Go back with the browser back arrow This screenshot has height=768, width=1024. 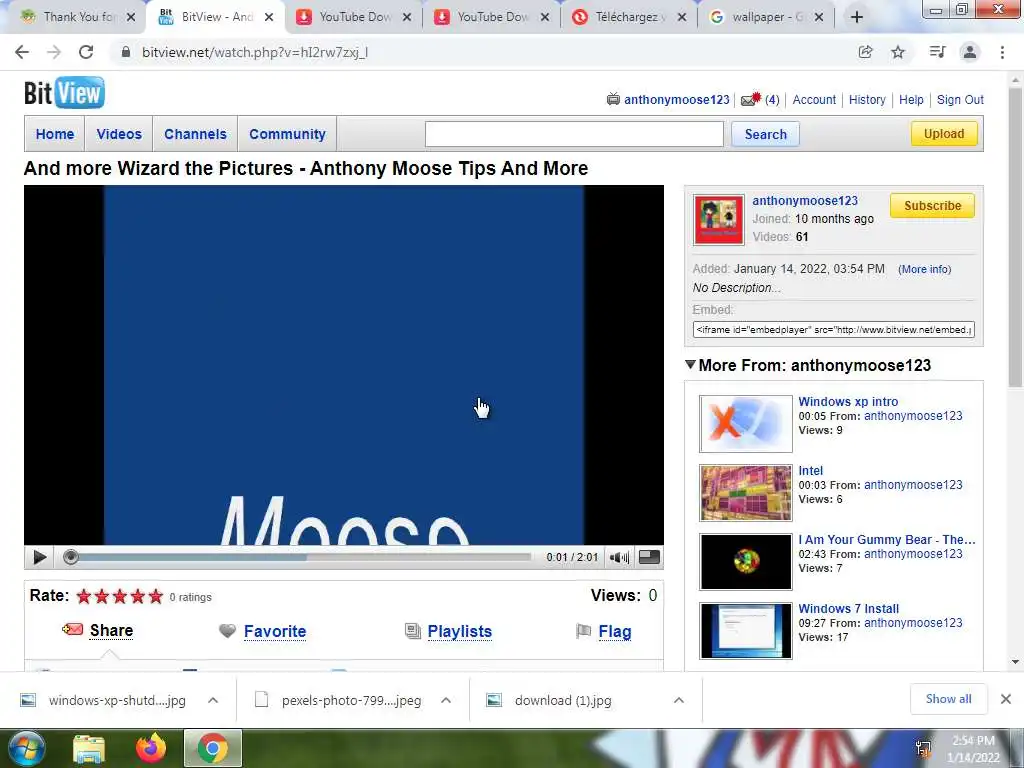tap(22, 52)
